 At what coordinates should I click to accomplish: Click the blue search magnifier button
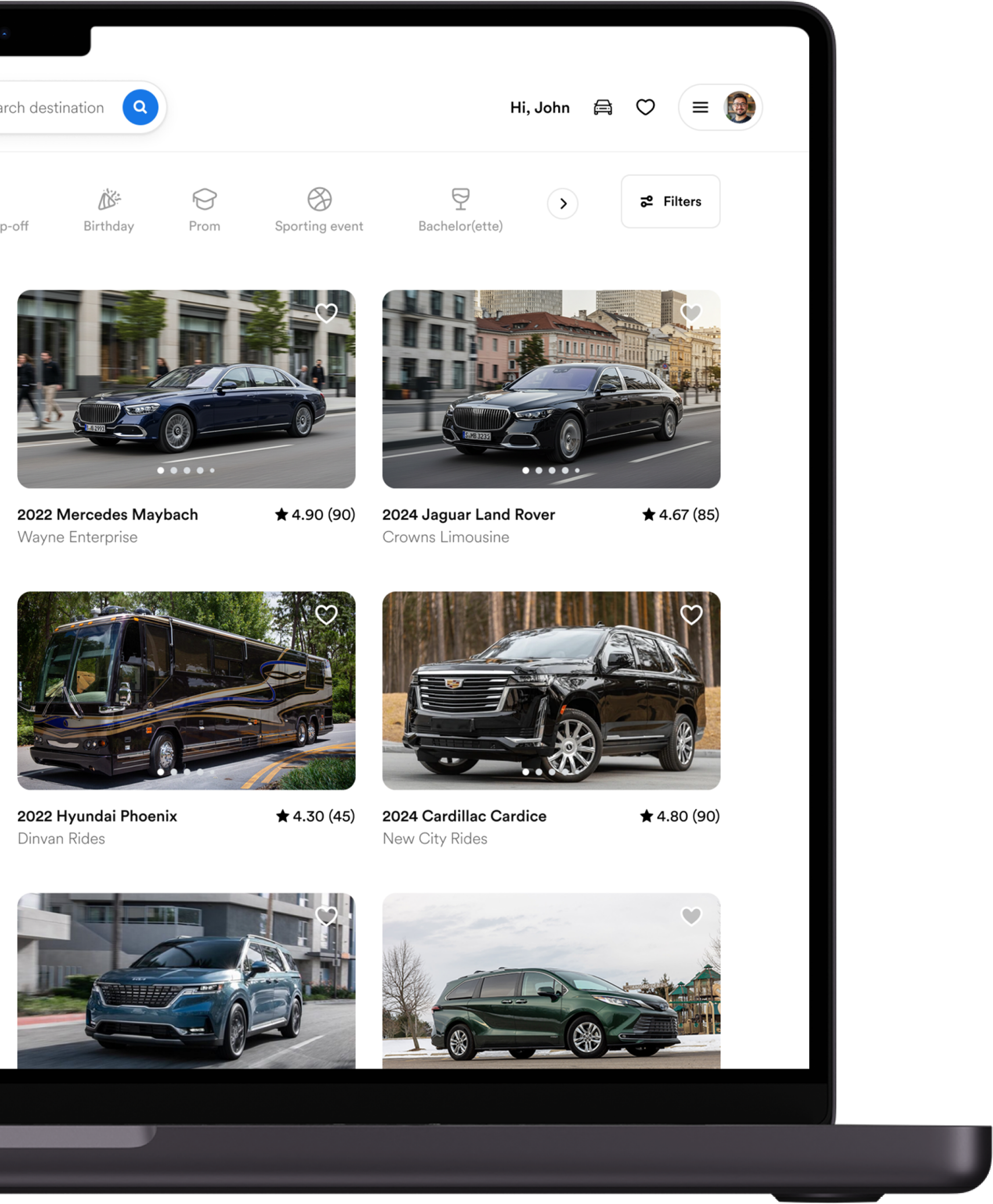tap(140, 107)
